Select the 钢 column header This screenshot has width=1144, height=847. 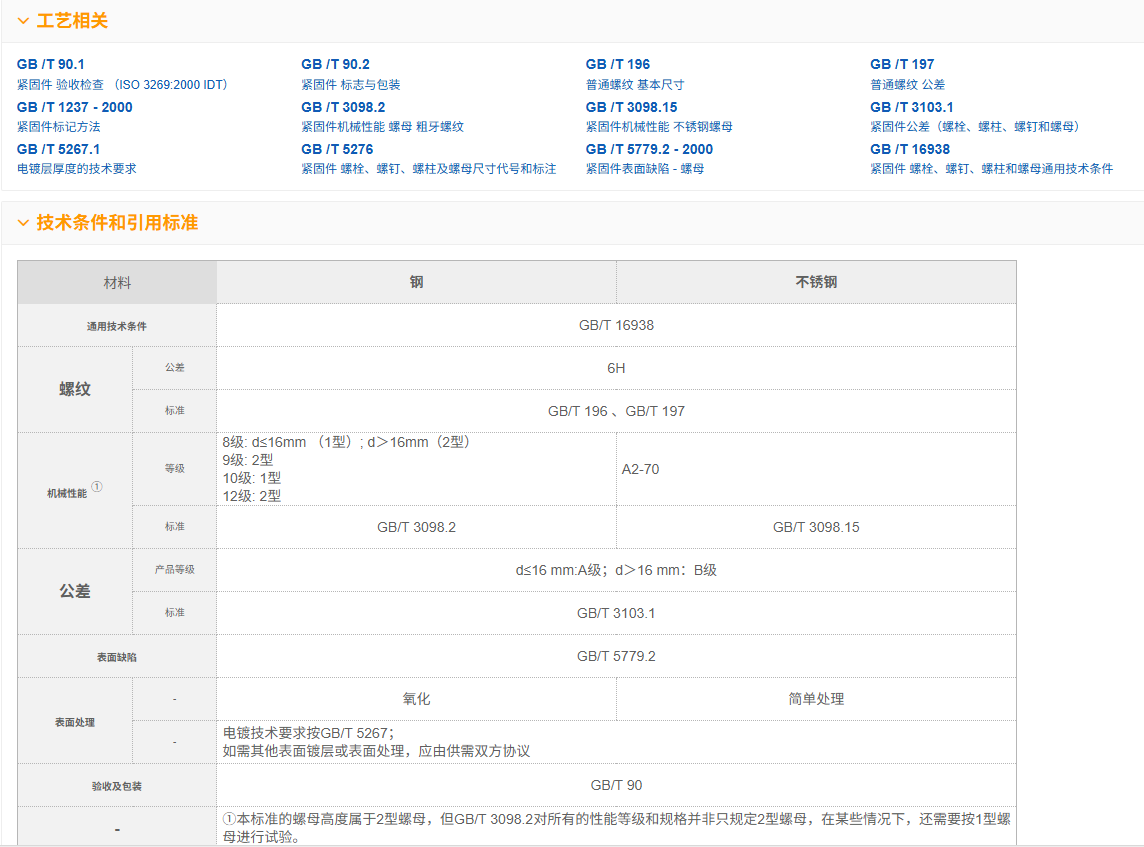[x=416, y=282]
